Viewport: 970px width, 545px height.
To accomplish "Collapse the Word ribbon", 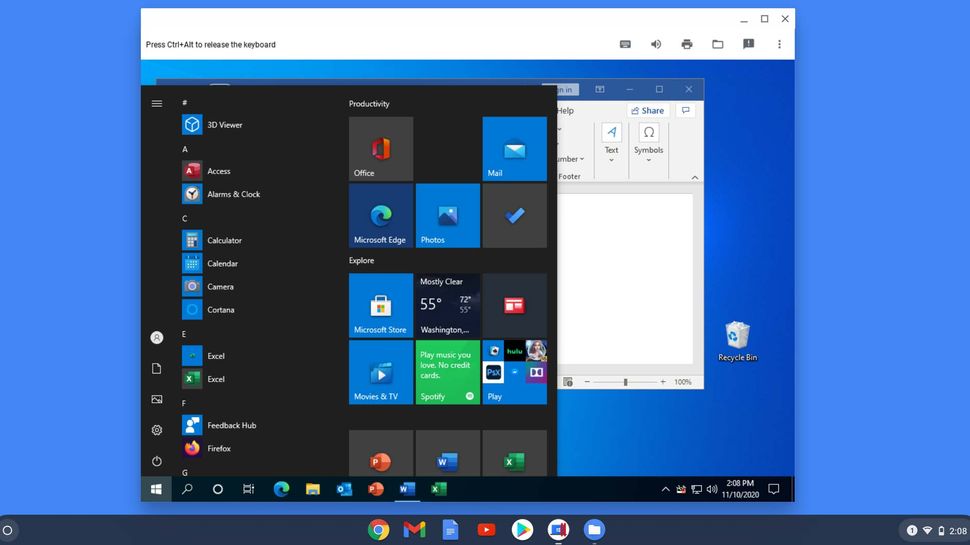I will 695,178.
